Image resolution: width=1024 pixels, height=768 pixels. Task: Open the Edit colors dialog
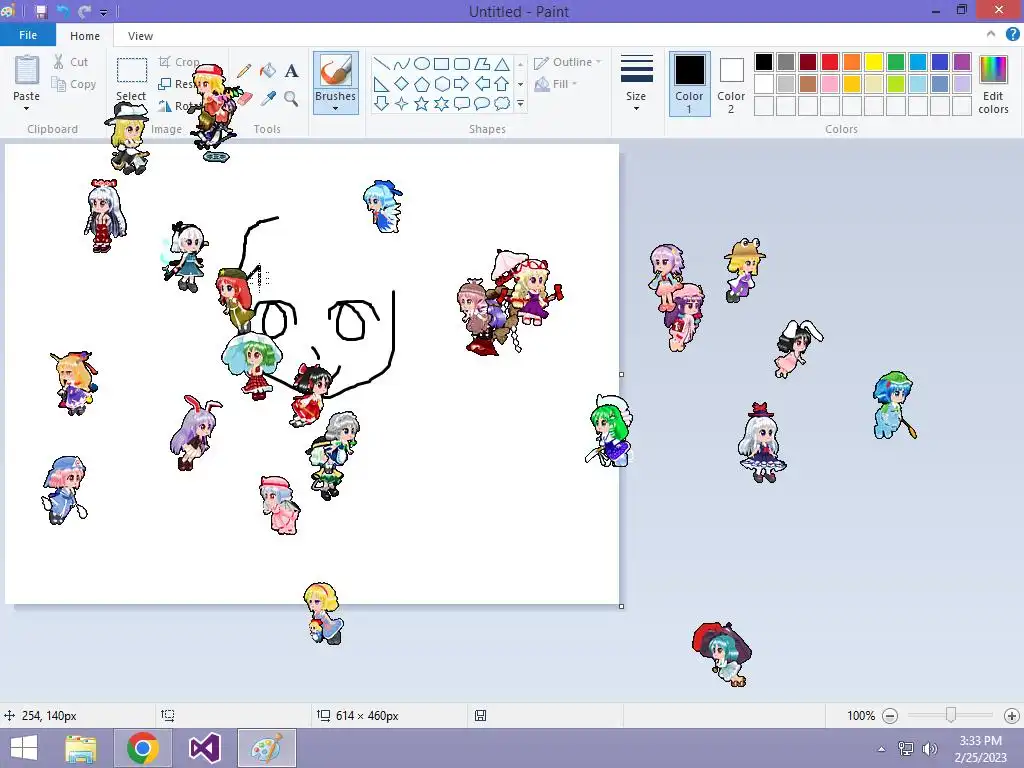(x=993, y=85)
